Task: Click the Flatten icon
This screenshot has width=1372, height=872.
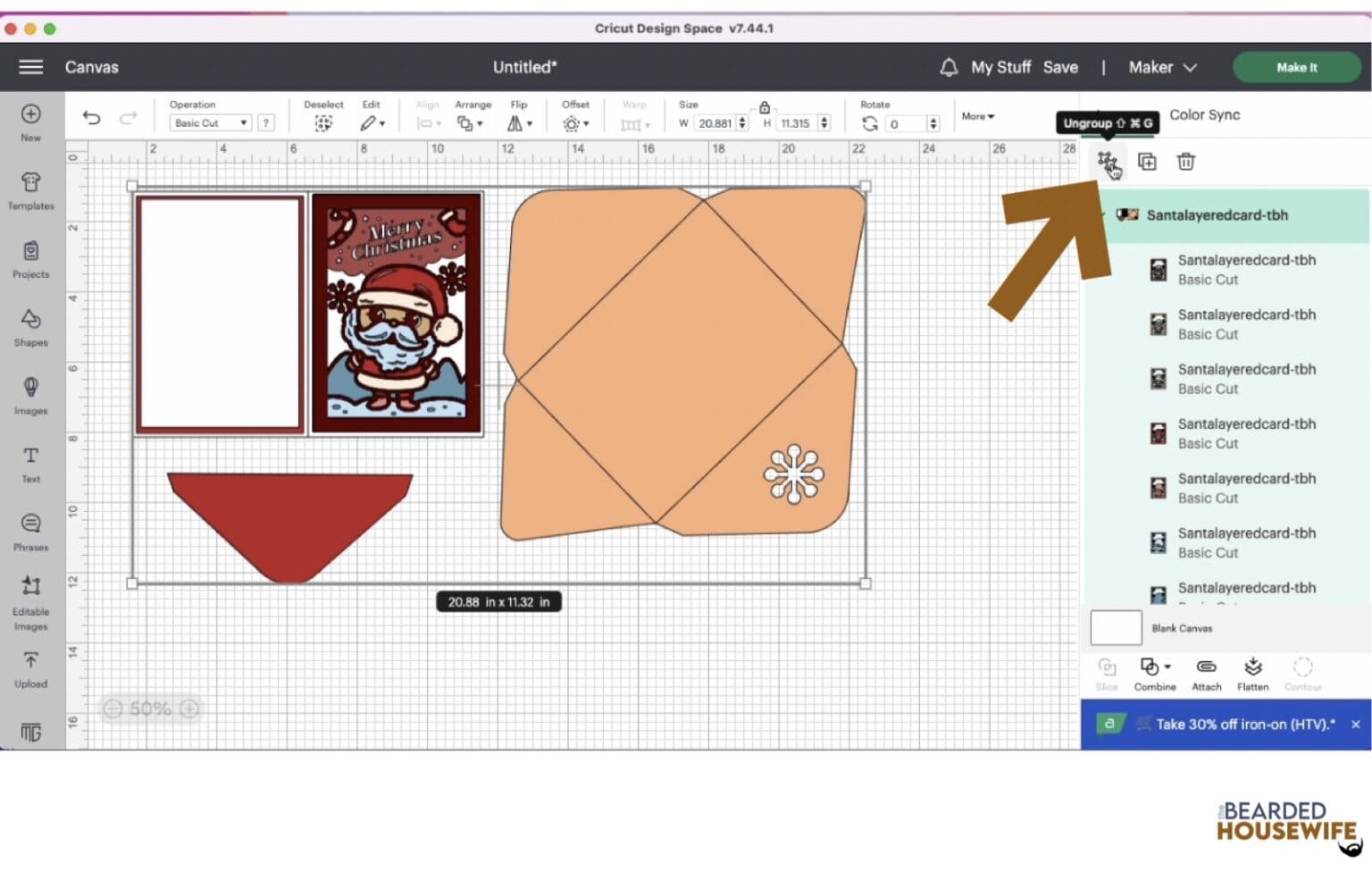Action: pos(1252,670)
